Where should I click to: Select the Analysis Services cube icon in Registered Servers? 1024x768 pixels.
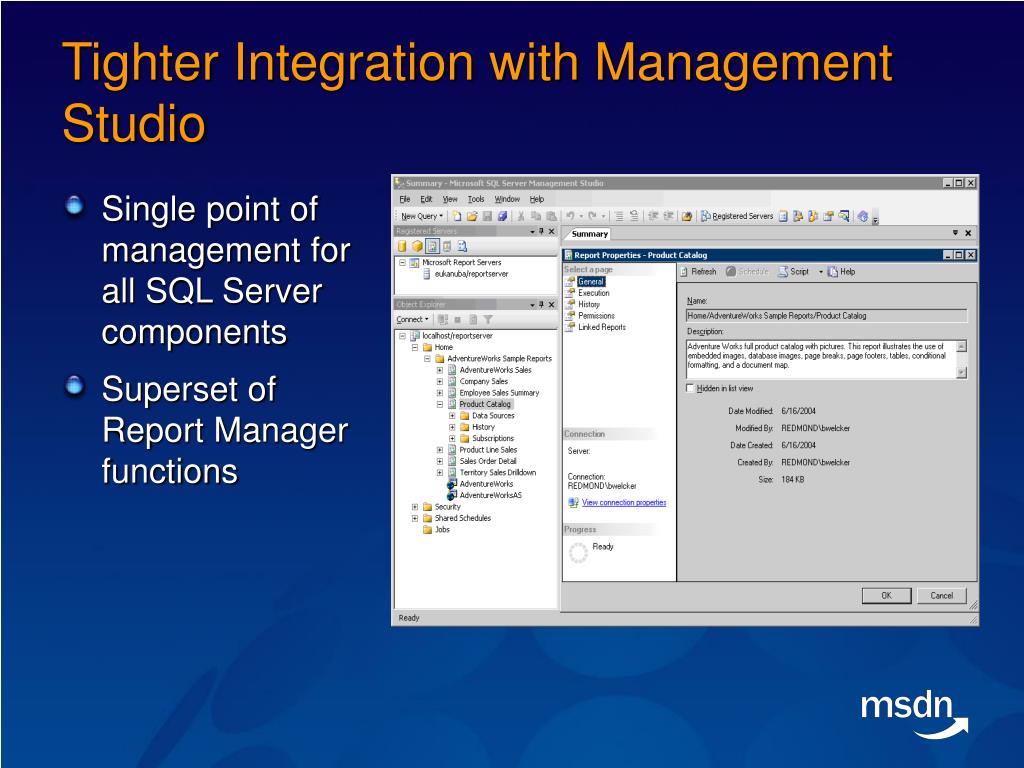(x=417, y=246)
